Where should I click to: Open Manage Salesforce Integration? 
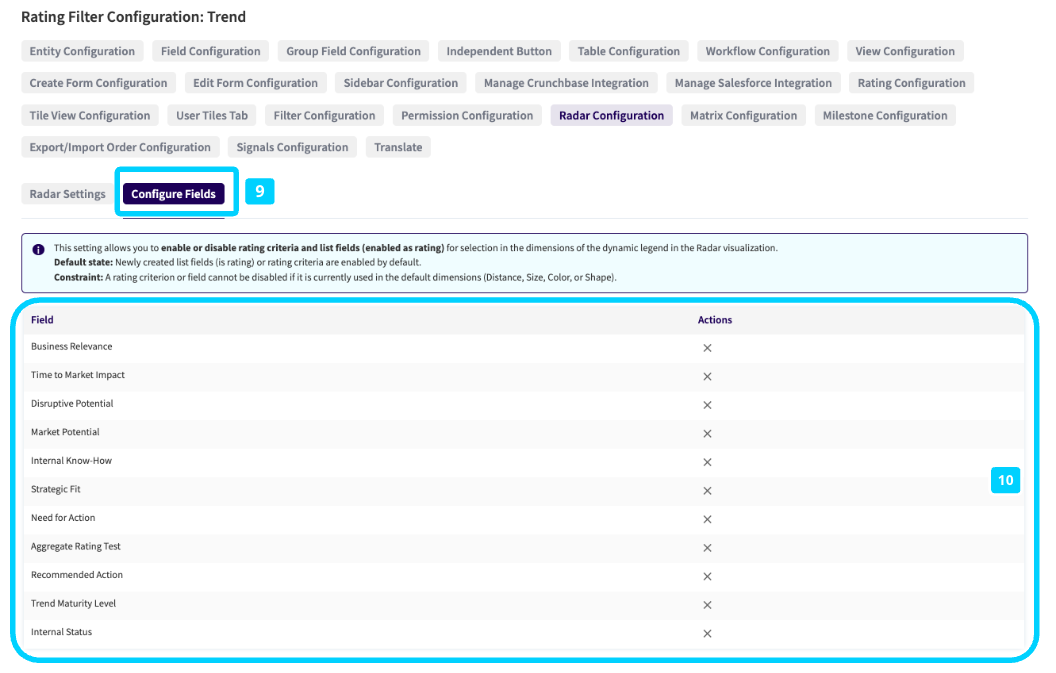753,83
